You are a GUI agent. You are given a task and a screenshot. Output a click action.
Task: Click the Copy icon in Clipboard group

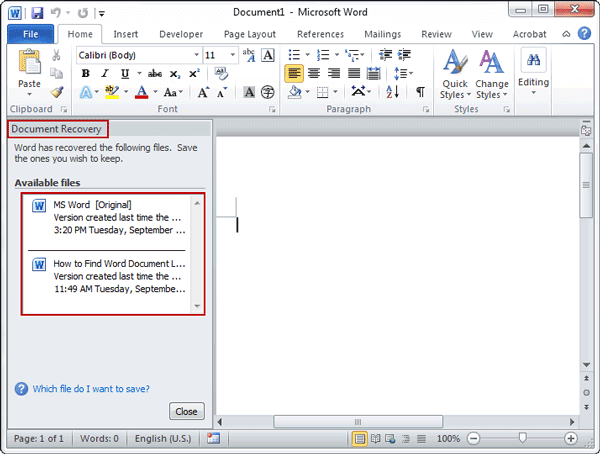coord(56,73)
